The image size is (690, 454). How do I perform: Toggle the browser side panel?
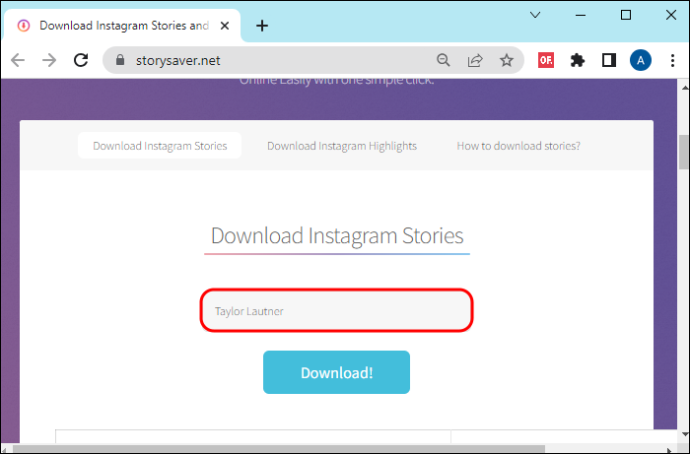(609, 60)
